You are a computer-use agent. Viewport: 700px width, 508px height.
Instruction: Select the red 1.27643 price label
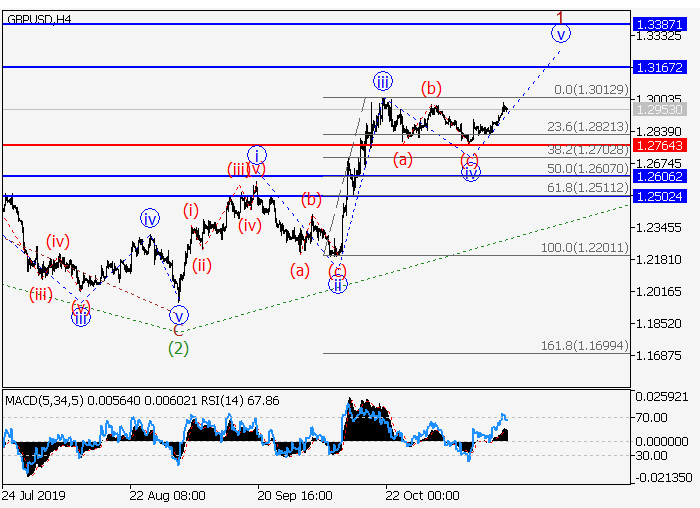(659, 145)
